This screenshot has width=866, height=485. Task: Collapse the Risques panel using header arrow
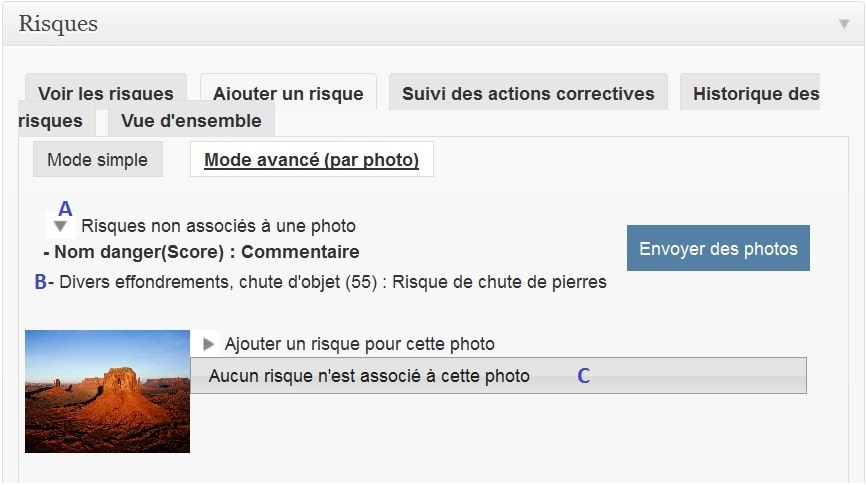coord(844,24)
